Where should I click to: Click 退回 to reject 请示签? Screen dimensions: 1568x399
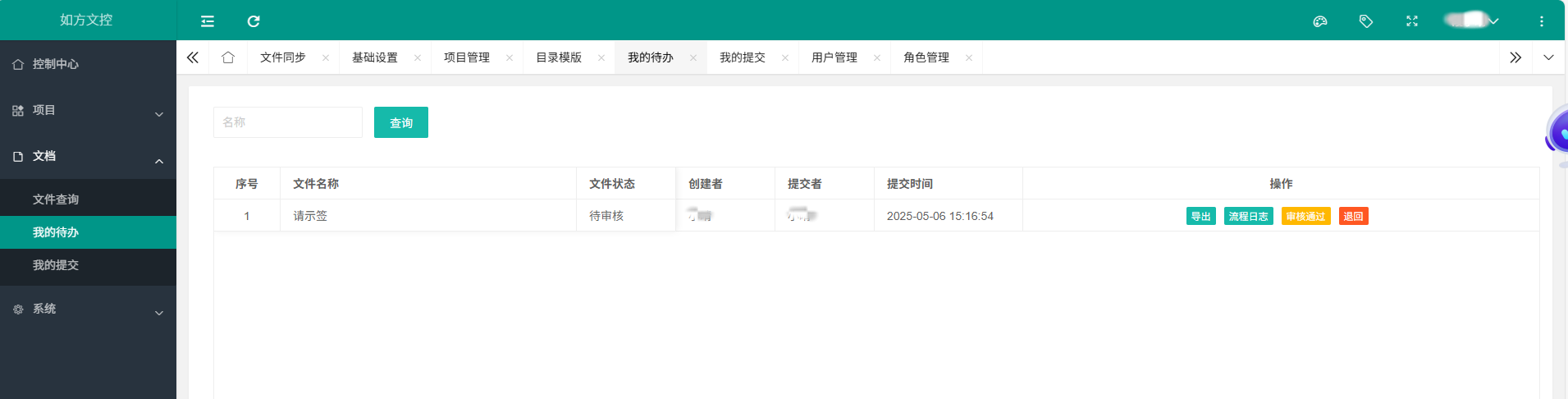(1354, 216)
